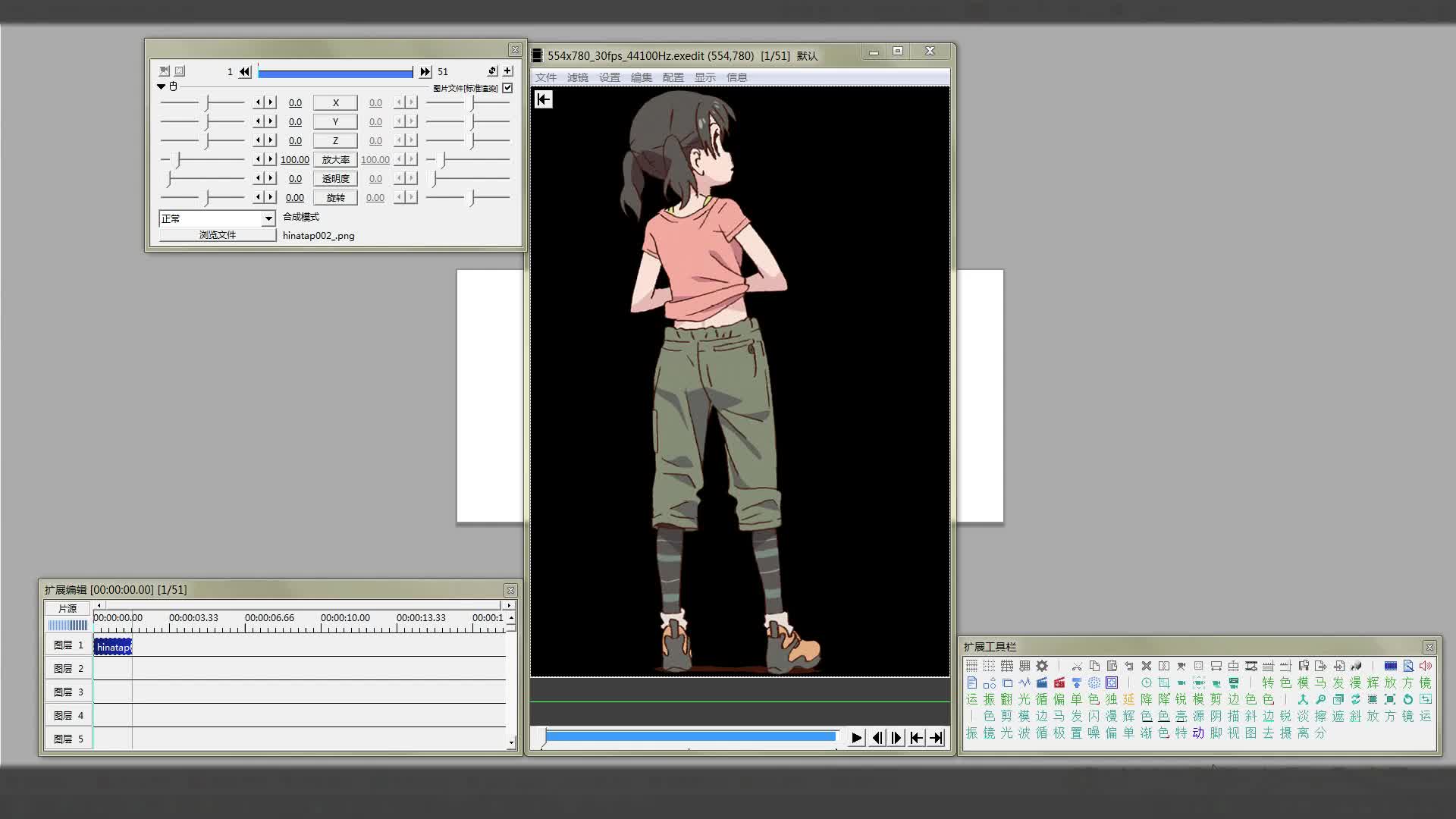Viewport: 1456px width, 819px height.
Task: Open the 编集 menu
Action: (642, 77)
